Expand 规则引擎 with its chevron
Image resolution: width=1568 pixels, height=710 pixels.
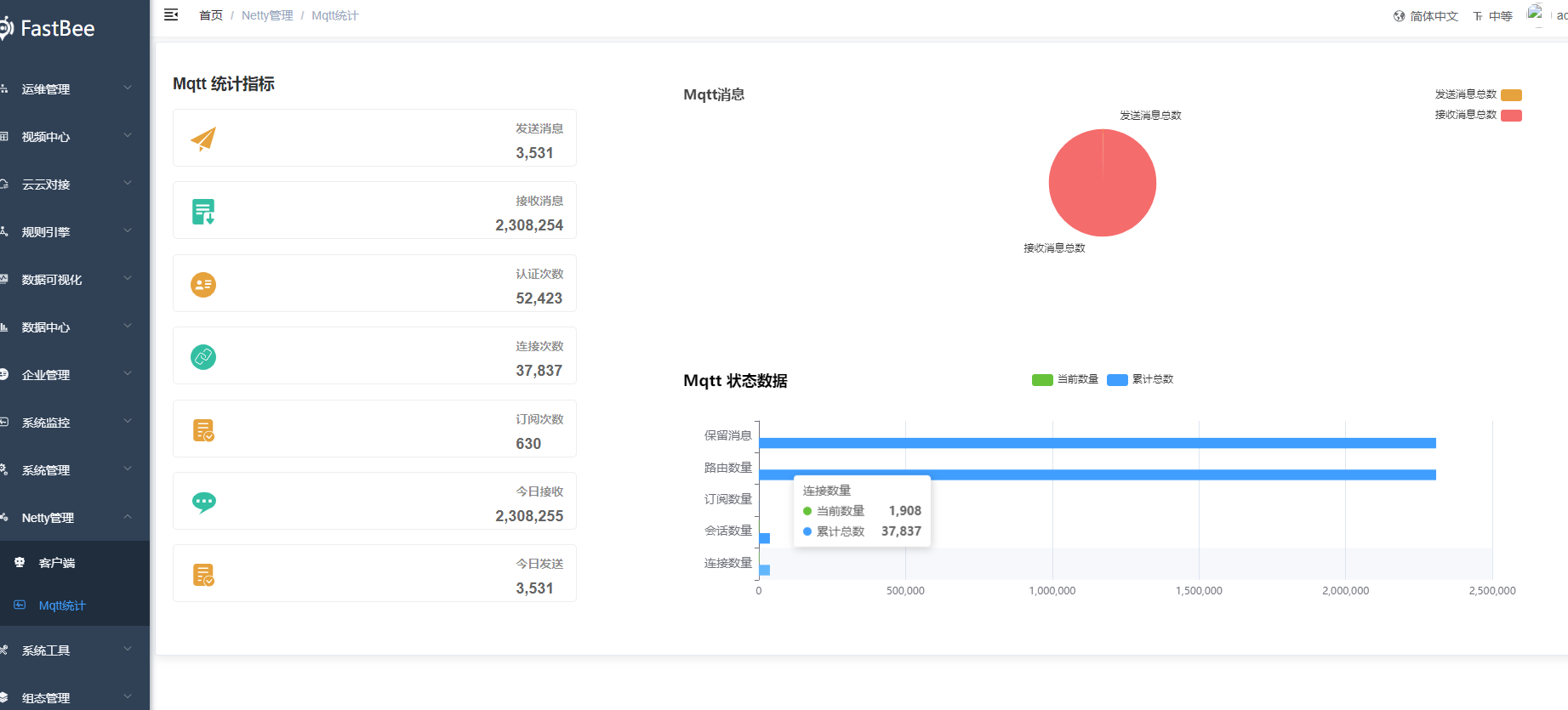click(128, 230)
